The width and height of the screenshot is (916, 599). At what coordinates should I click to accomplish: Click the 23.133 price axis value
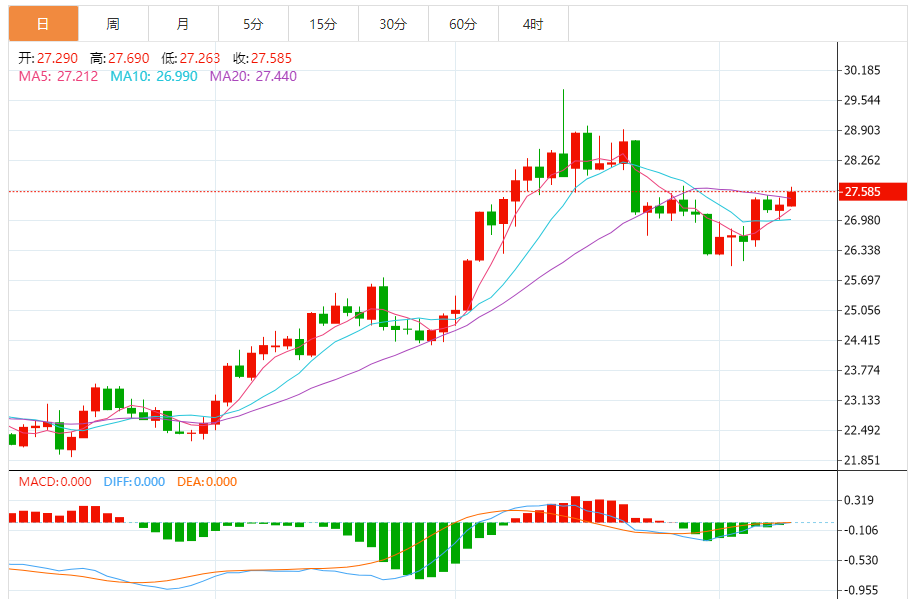coord(862,400)
